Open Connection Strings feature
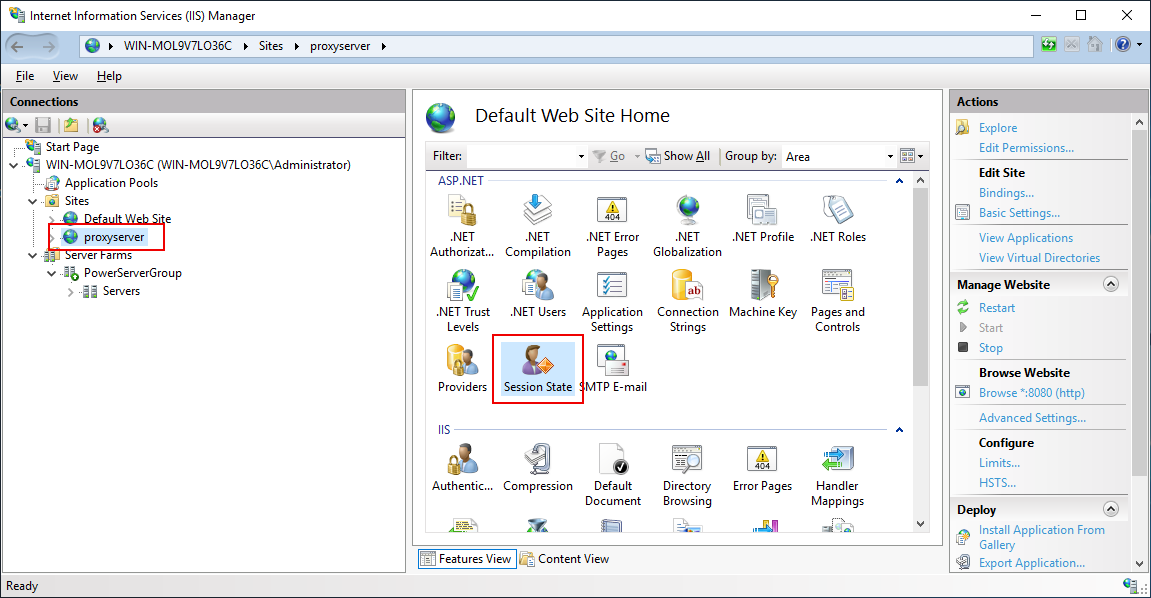Image resolution: width=1151 pixels, height=598 pixels. tap(687, 301)
